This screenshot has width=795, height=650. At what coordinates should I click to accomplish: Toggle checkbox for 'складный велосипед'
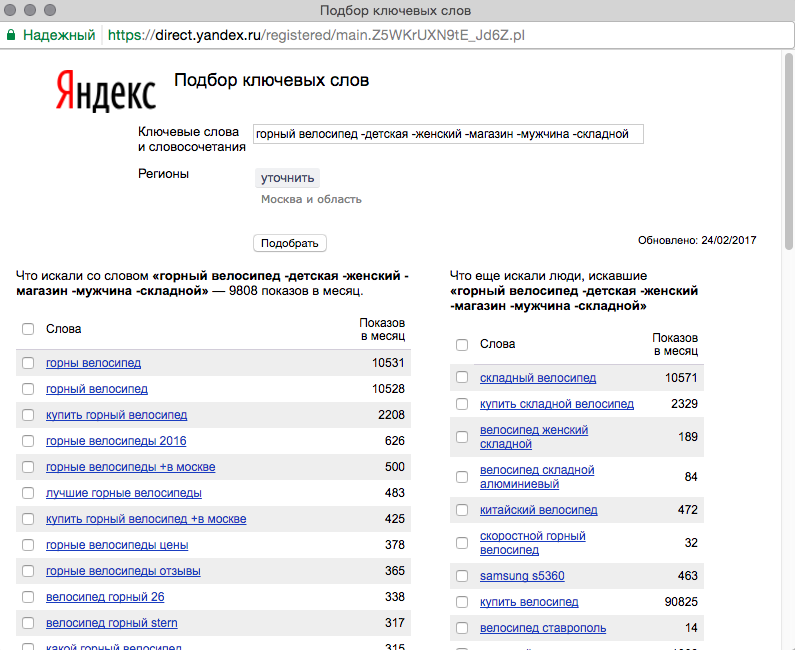(x=462, y=378)
